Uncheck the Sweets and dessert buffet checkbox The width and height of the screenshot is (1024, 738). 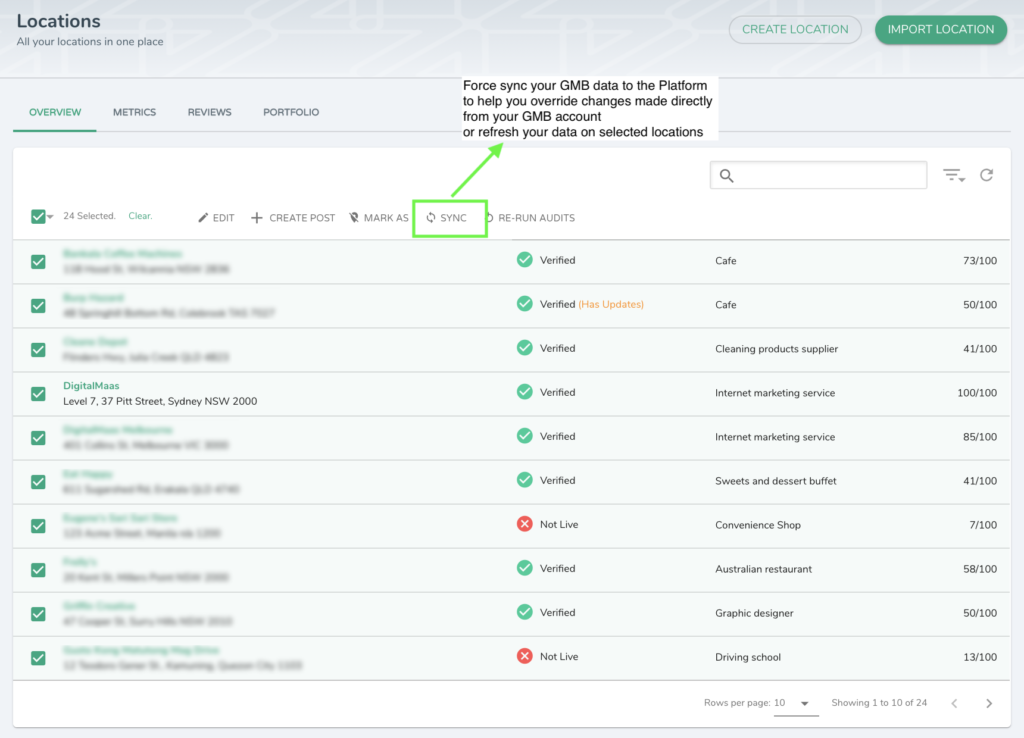[39, 482]
